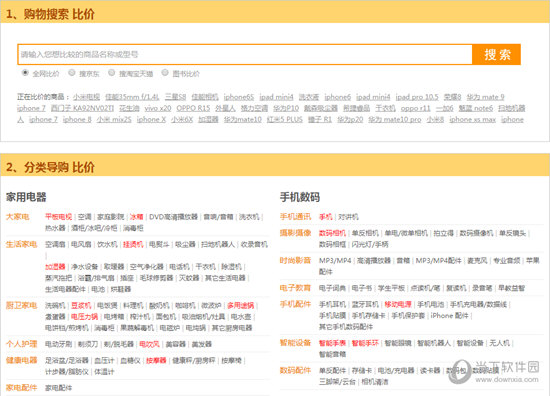Click the 小米6X link

(x=182, y=119)
